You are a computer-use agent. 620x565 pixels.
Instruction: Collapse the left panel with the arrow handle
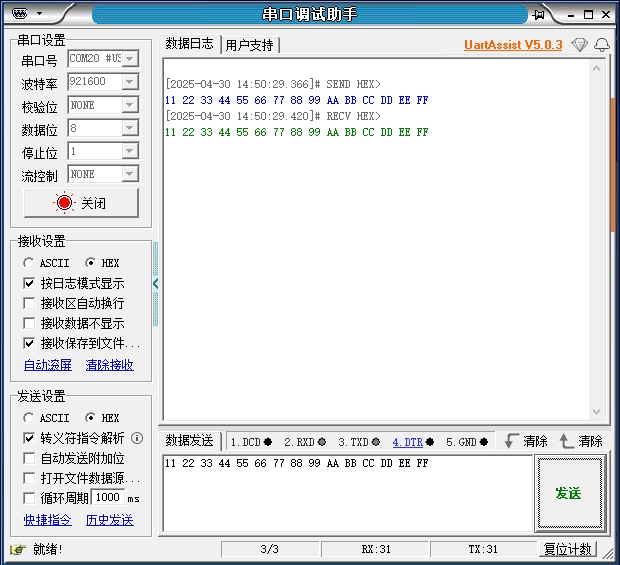pos(155,283)
